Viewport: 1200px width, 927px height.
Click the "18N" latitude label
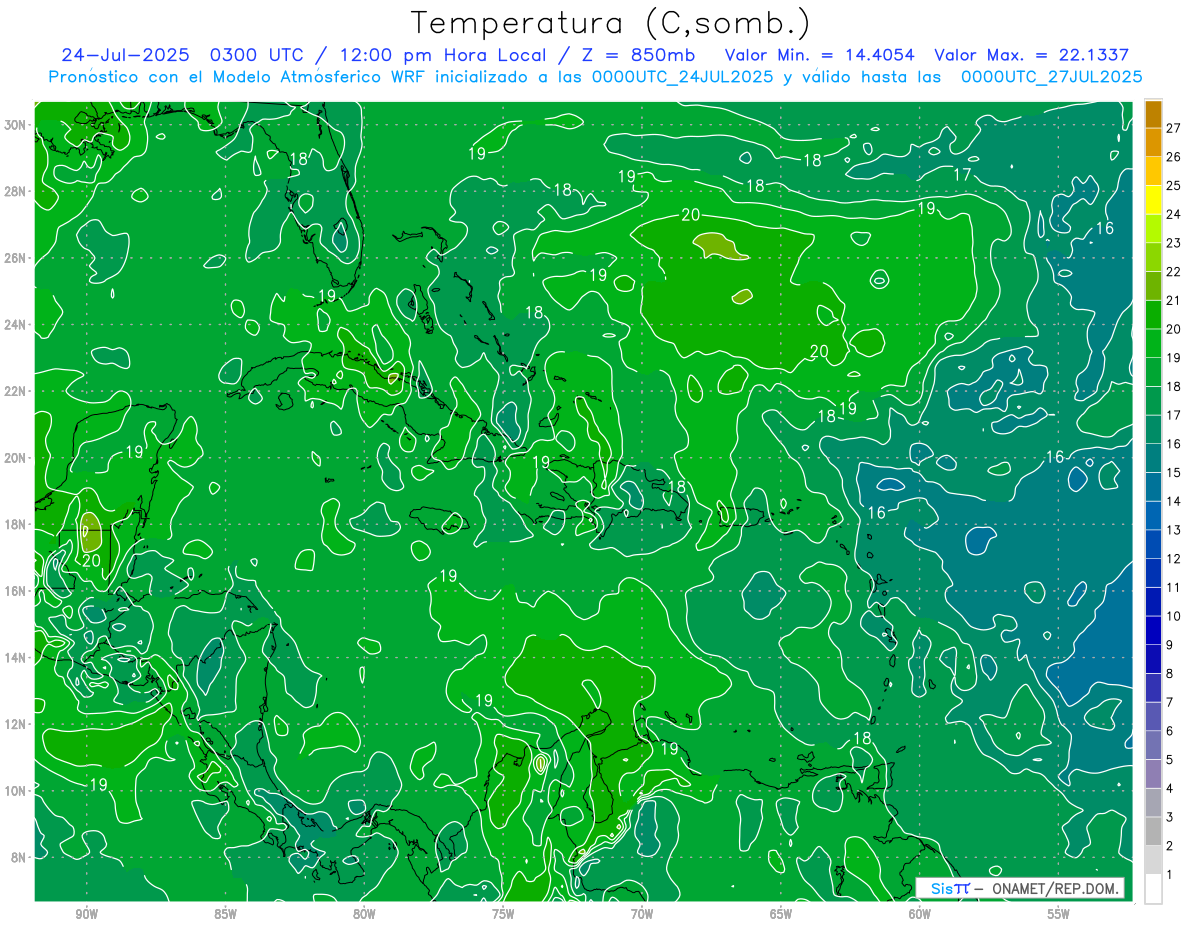[17, 524]
